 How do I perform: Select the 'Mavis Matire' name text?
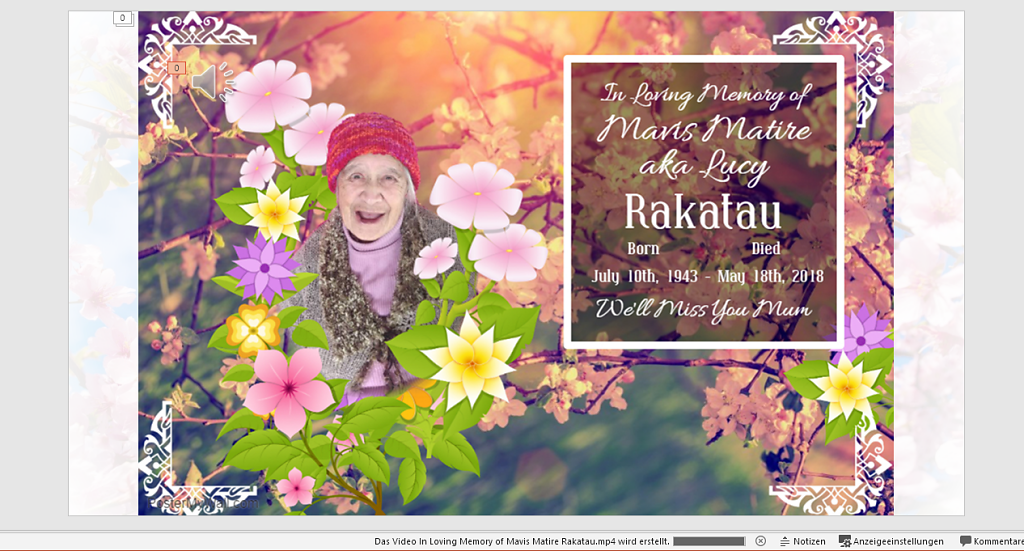tap(704, 129)
